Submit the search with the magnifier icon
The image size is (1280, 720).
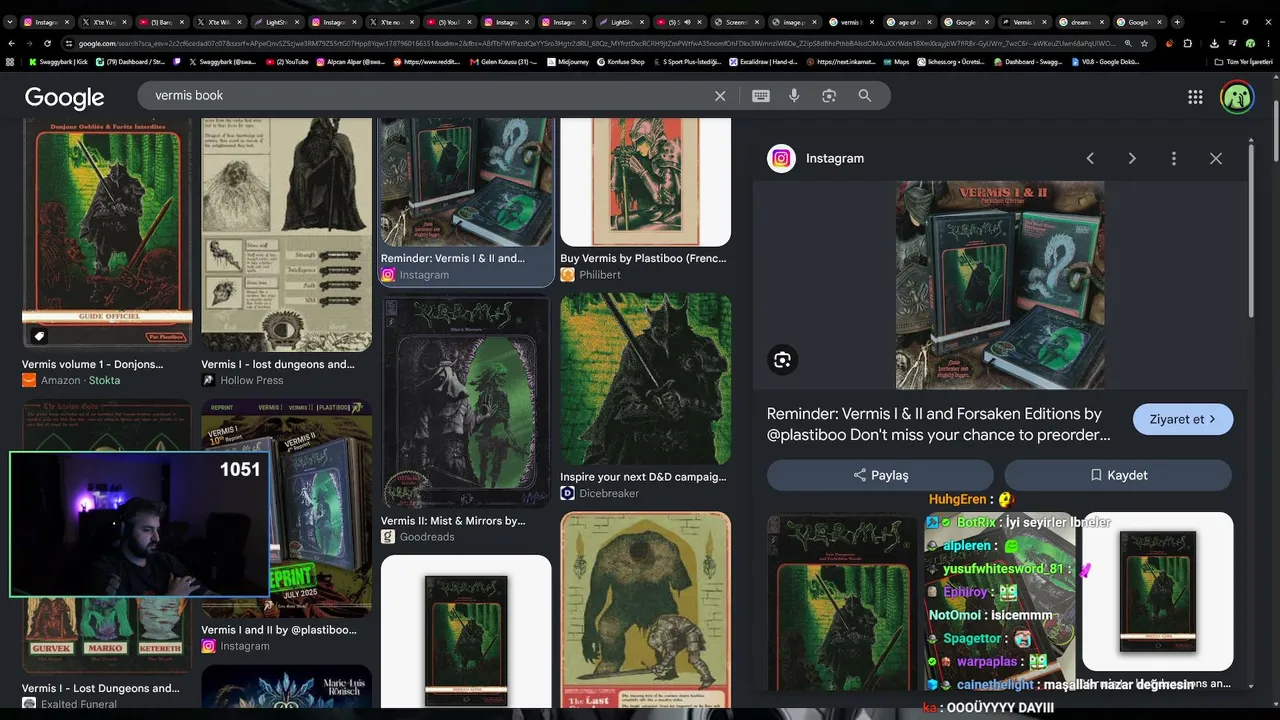coord(865,96)
